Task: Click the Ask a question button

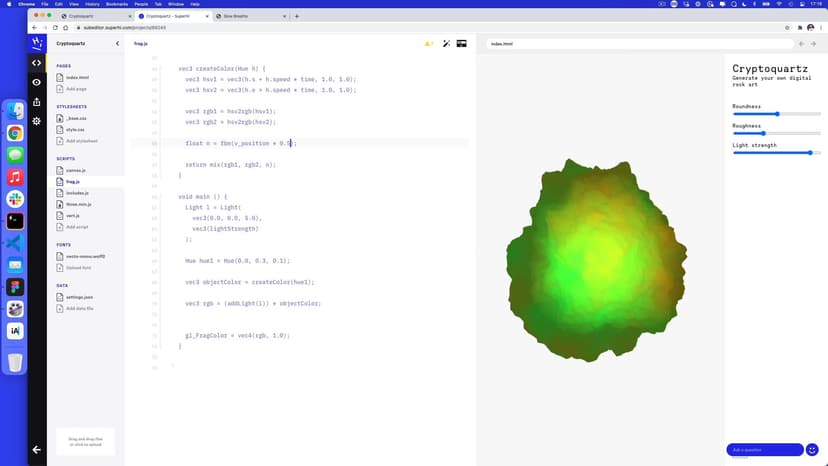Action: click(x=765, y=450)
